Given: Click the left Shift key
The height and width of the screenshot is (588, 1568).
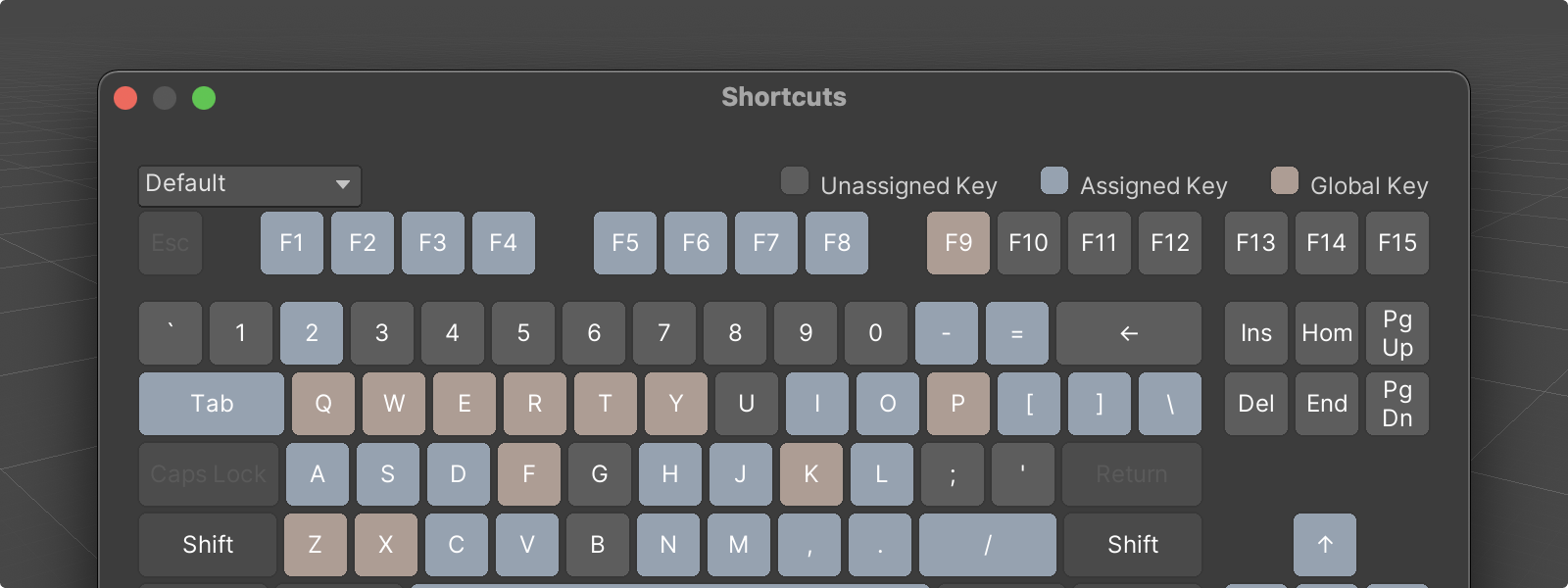Looking at the screenshot, I should pyautogui.click(x=208, y=545).
